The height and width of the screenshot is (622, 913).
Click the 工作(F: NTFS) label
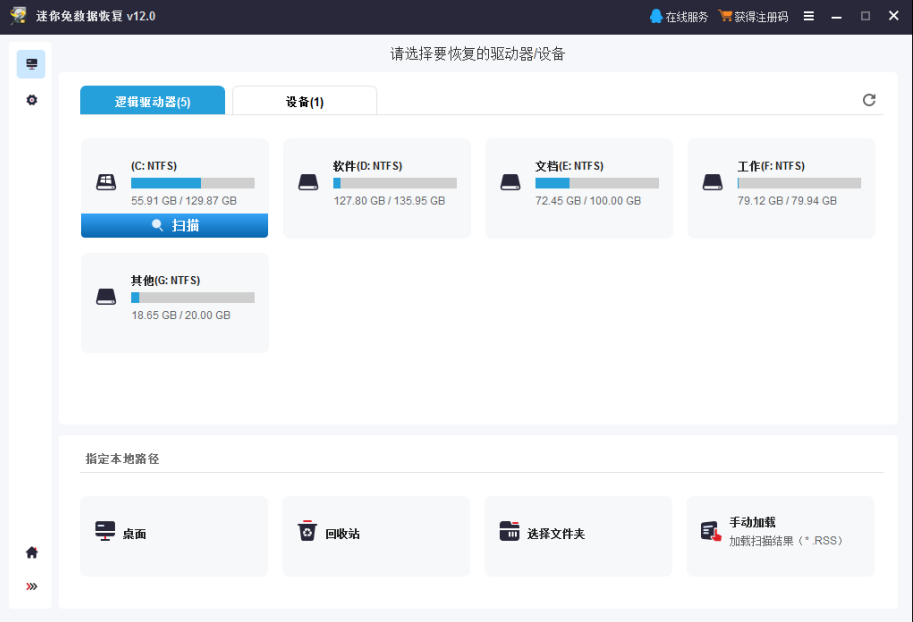(x=771, y=166)
